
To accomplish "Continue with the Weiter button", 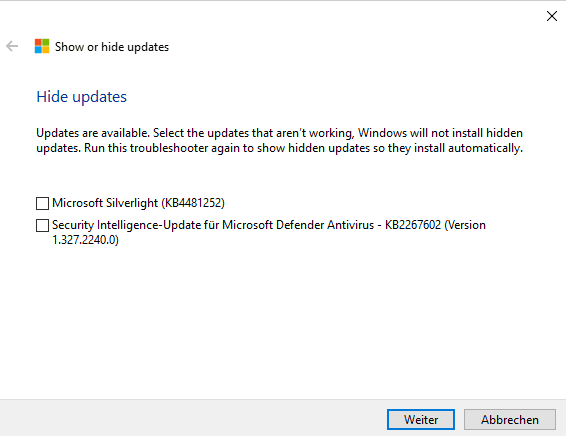I will pyautogui.click(x=421, y=419).
